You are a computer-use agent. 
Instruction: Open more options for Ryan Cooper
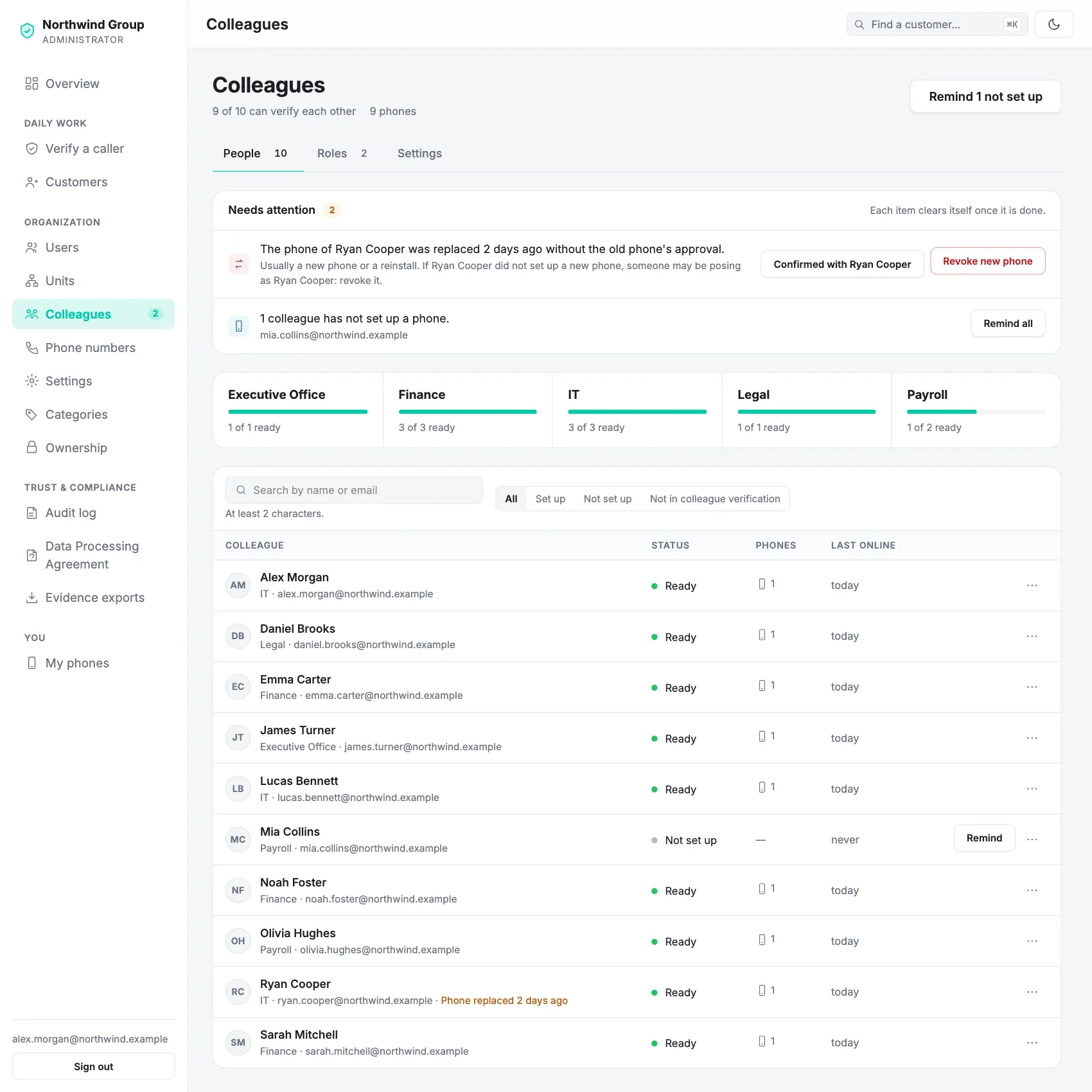pos(1032,992)
